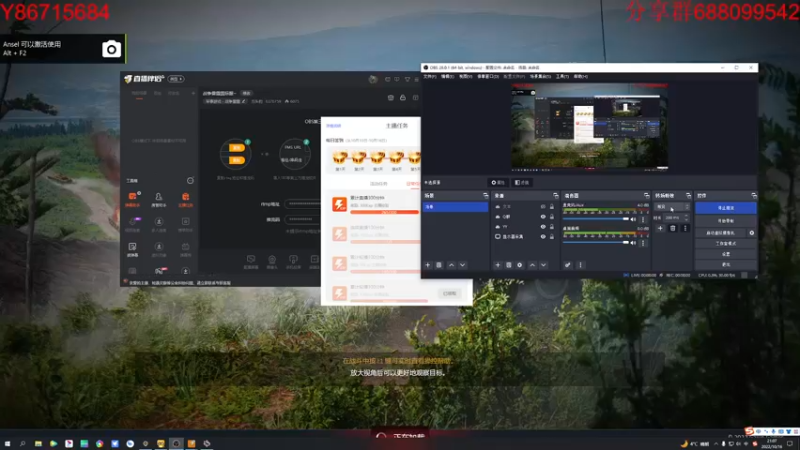
Task: Lock the display capture source
Action: tap(552, 237)
